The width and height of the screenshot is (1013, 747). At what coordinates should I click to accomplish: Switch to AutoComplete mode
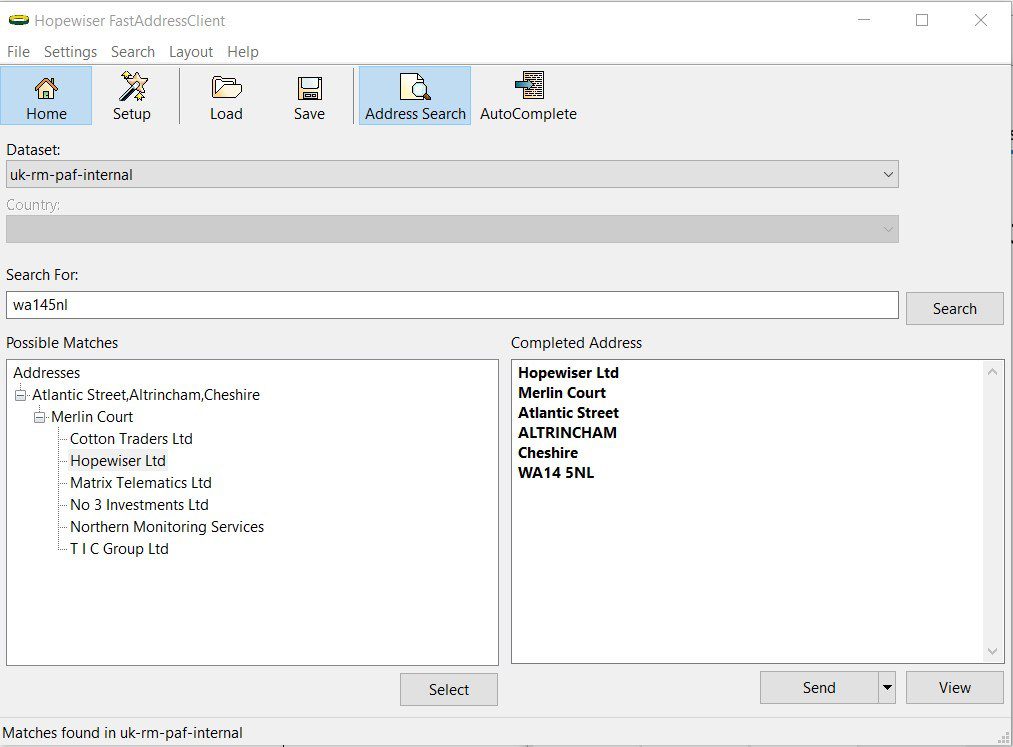click(528, 96)
